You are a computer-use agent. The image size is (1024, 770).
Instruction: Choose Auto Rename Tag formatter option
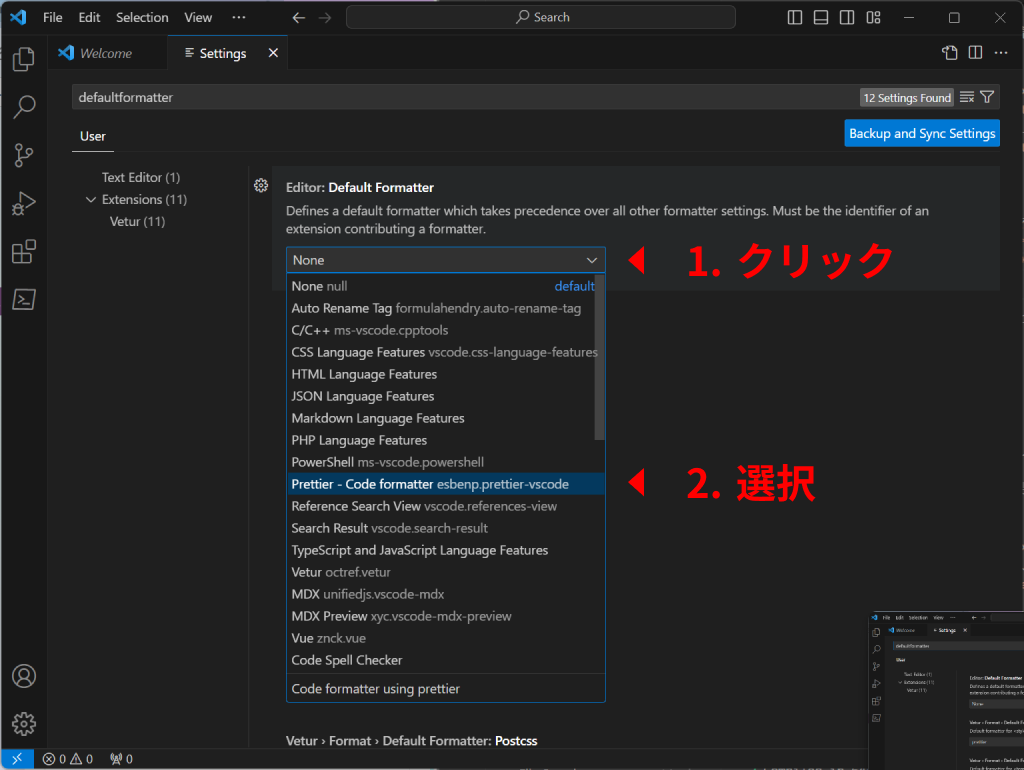pyautogui.click(x=443, y=308)
